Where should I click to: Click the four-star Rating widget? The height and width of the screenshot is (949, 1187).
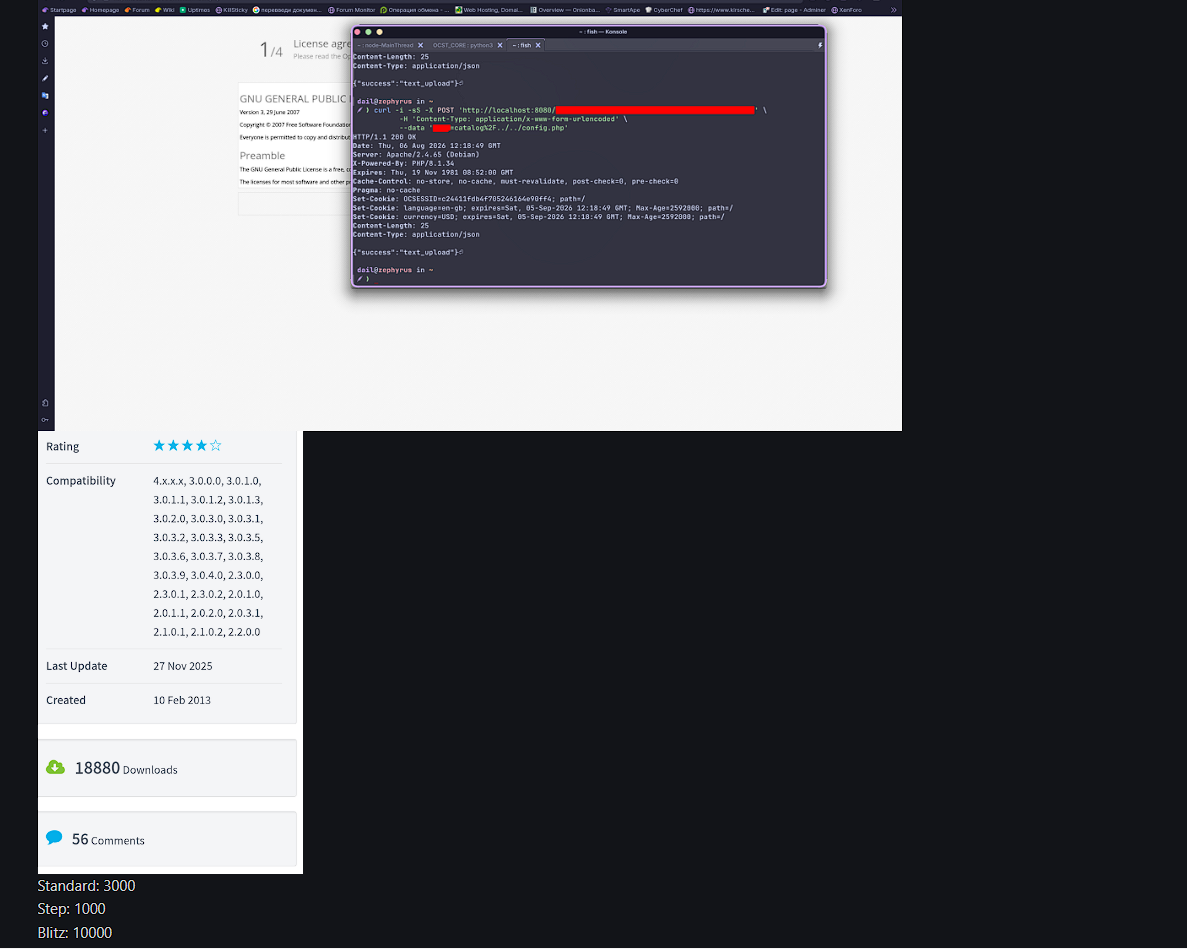tap(187, 446)
